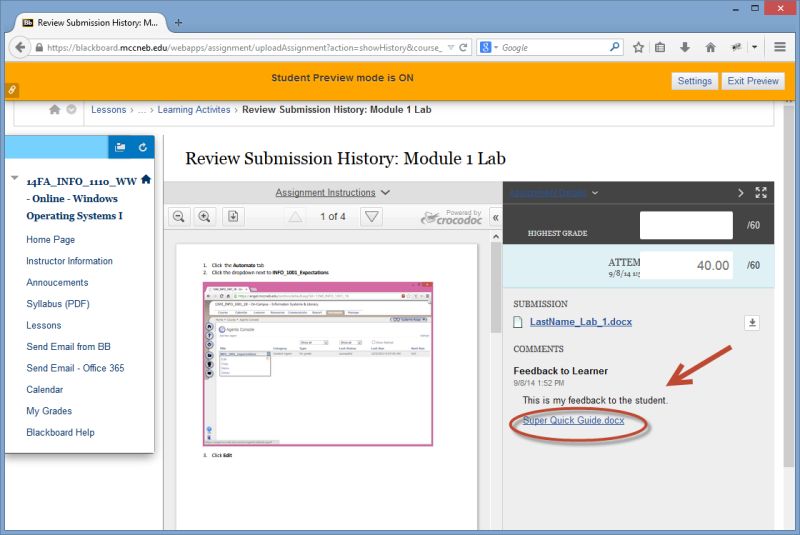Go to browser home page icon
Viewport: 800px width, 535px height.
710,47
